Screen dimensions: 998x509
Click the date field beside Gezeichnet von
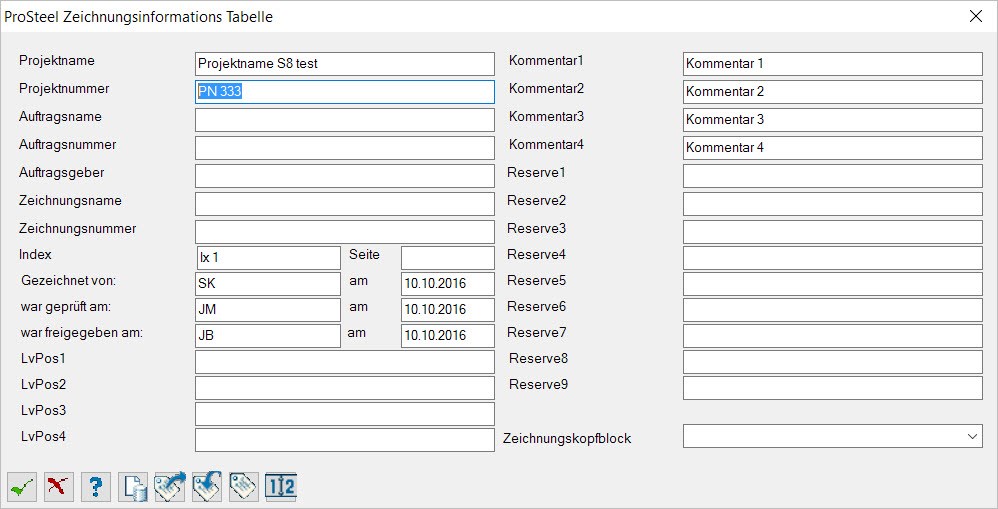(447, 284)
